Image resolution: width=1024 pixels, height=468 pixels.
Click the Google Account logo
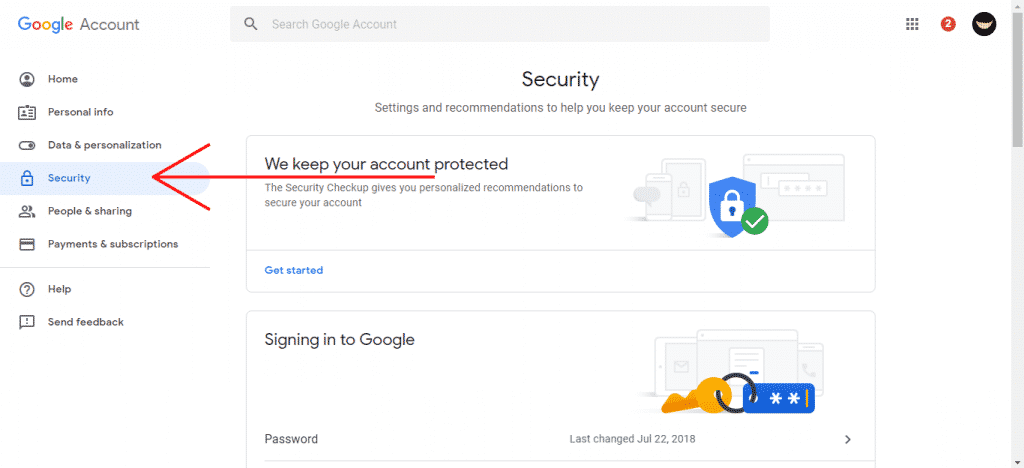click(x=79, y=24)
